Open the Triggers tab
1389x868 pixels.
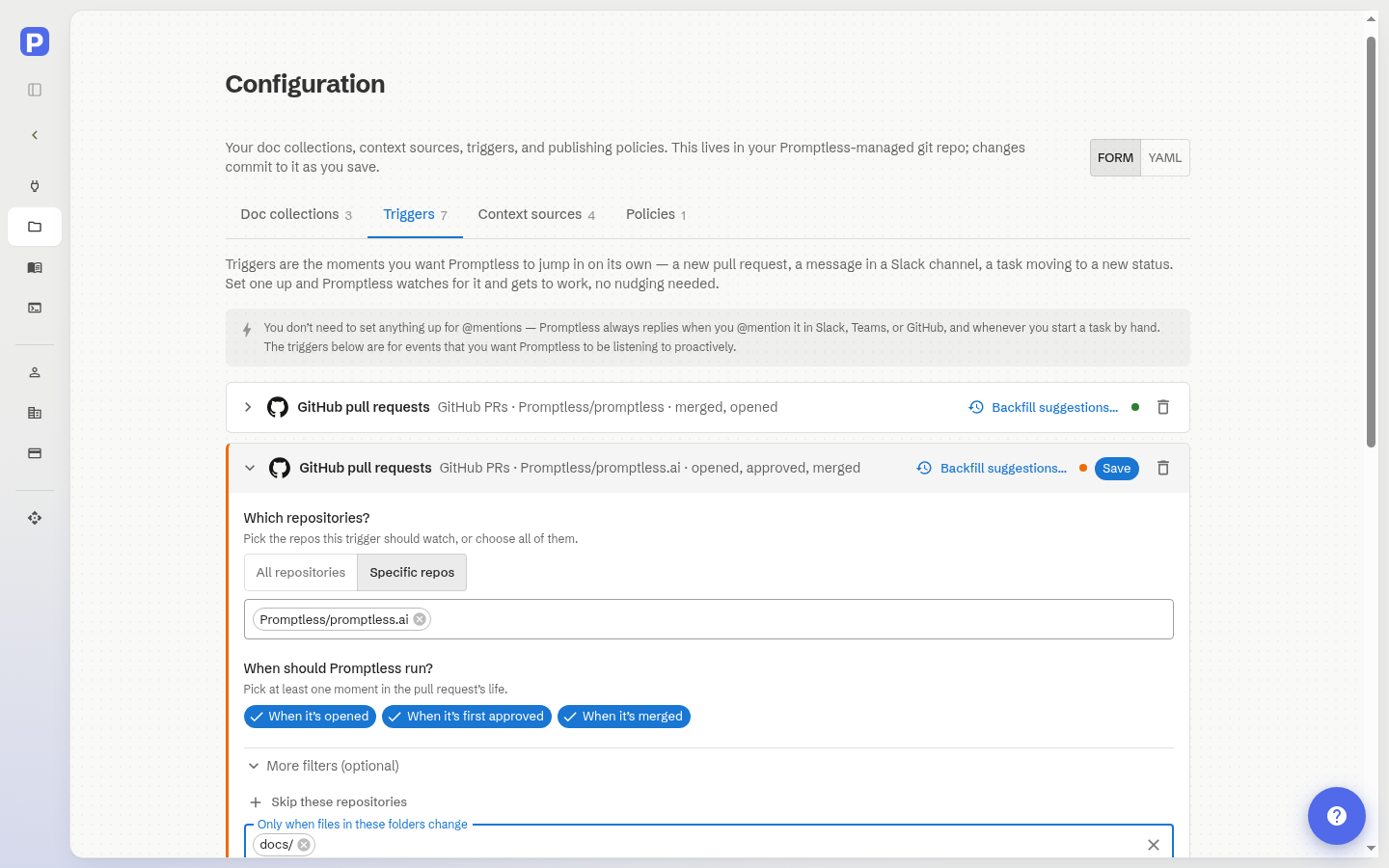(x=415, y=214)
